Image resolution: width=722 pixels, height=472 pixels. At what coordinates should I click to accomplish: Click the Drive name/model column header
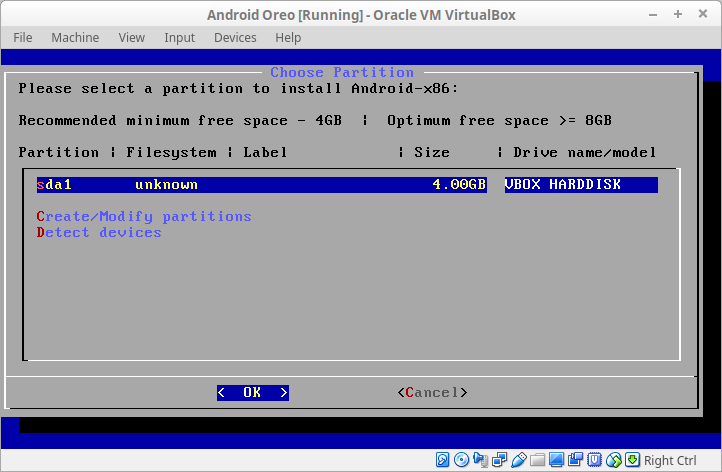coord(585,152)
